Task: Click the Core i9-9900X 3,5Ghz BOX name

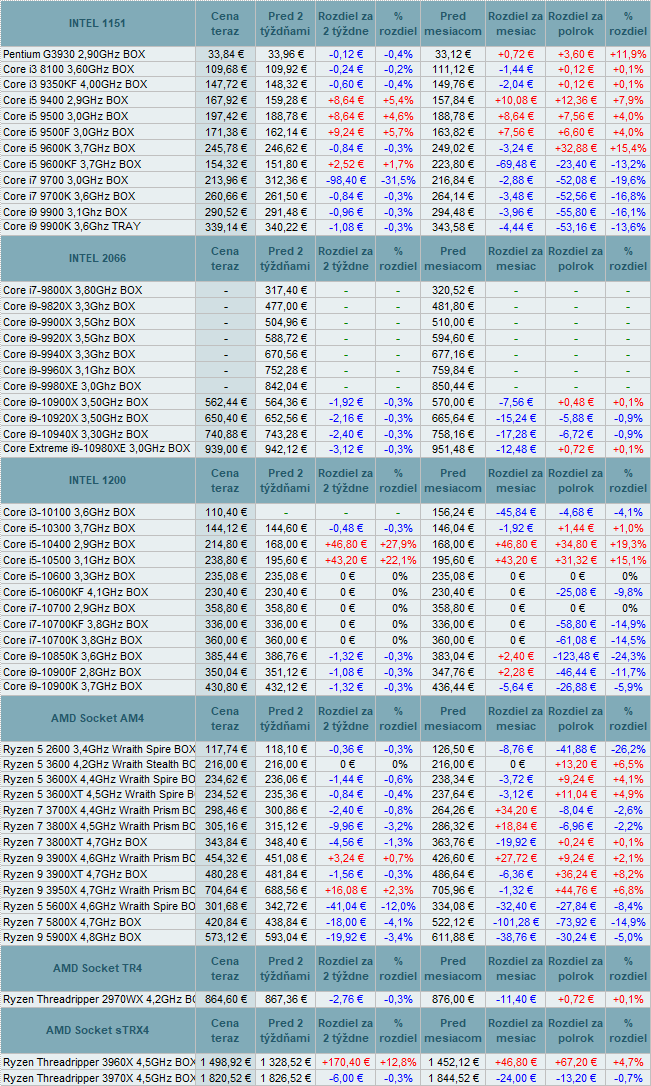Action: tap(69, 322)
